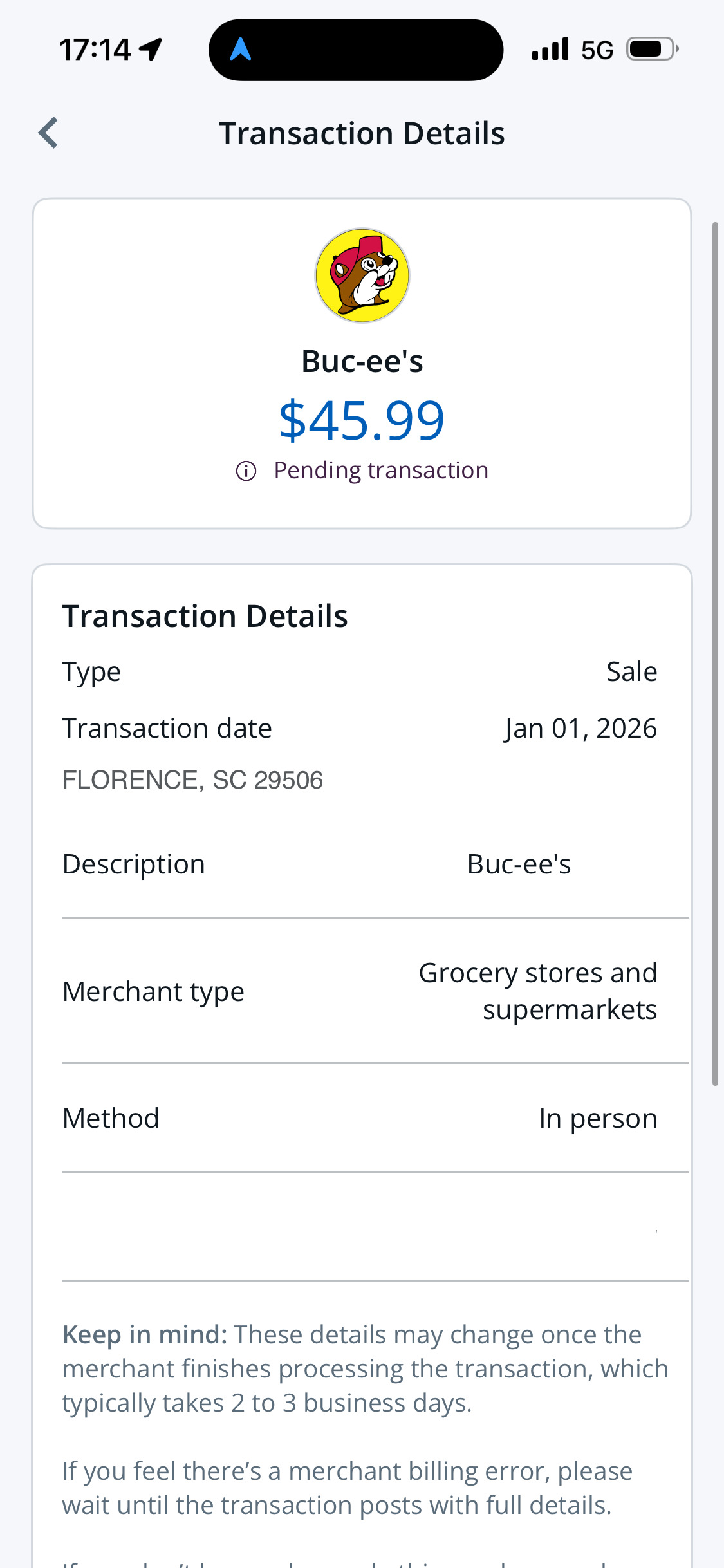Tap the Keep in mind notice

click(x=364, y=1368)
